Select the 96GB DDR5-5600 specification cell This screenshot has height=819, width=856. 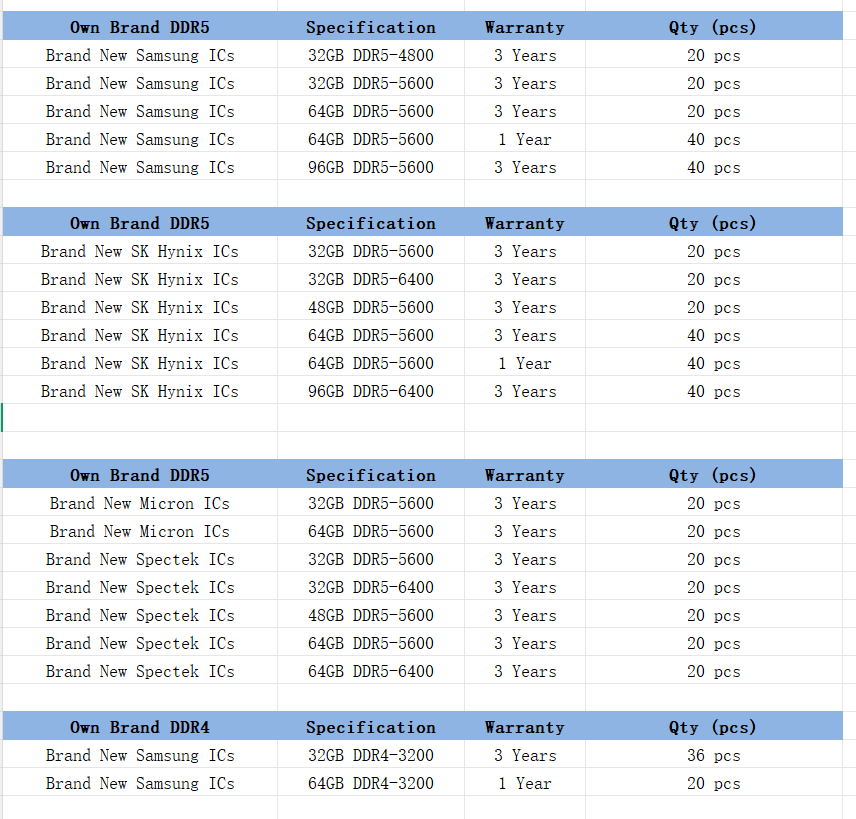371,167
